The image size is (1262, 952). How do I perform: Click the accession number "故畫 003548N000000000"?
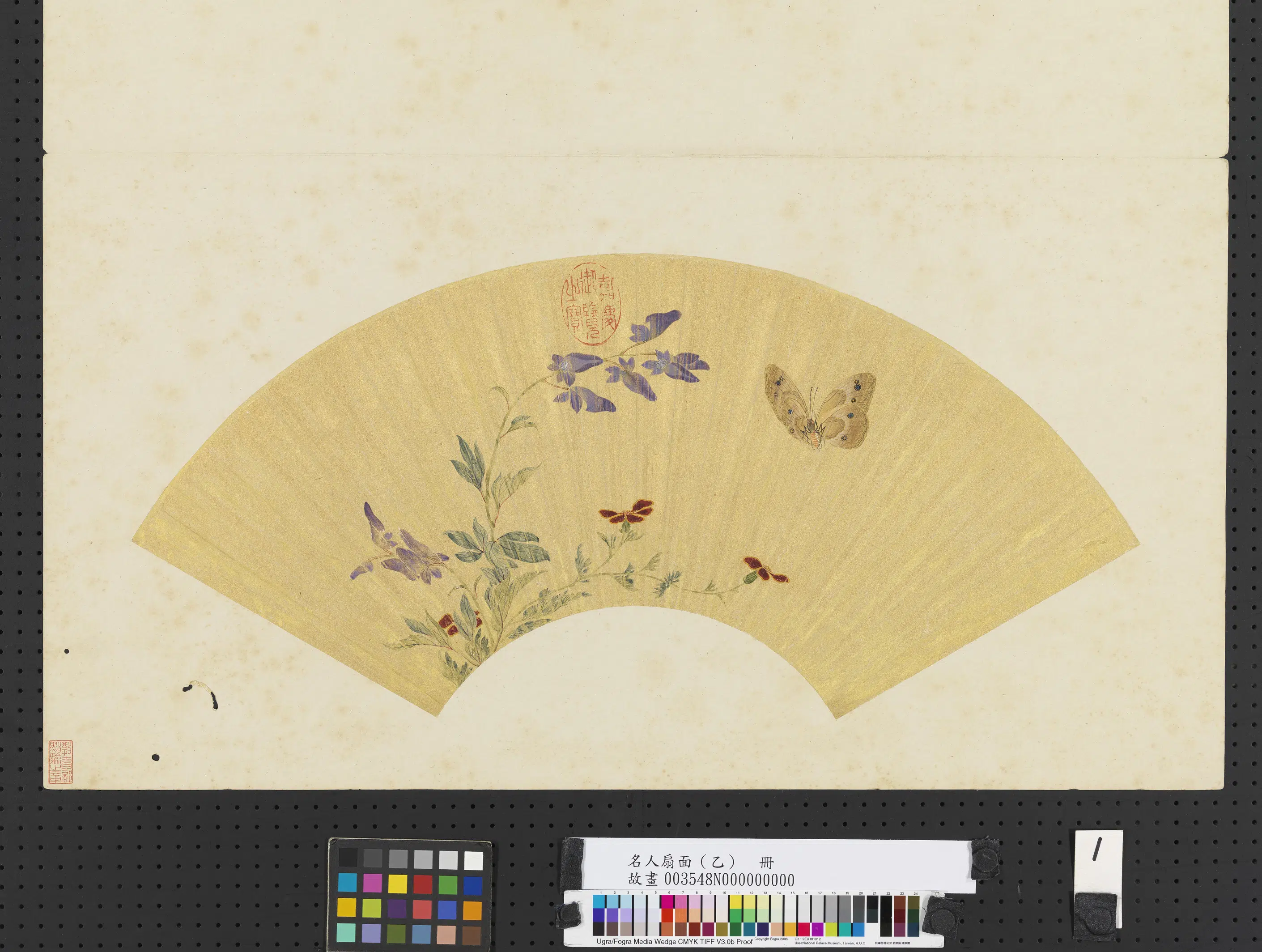pyautogui.click(x=711, y=880)
